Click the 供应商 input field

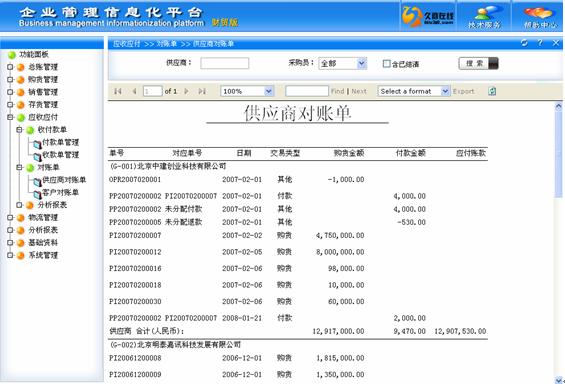click(224, 63)
